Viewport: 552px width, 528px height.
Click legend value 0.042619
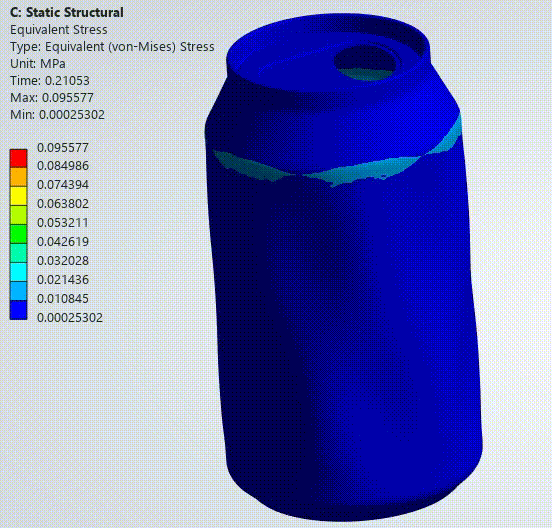(63, 241)
